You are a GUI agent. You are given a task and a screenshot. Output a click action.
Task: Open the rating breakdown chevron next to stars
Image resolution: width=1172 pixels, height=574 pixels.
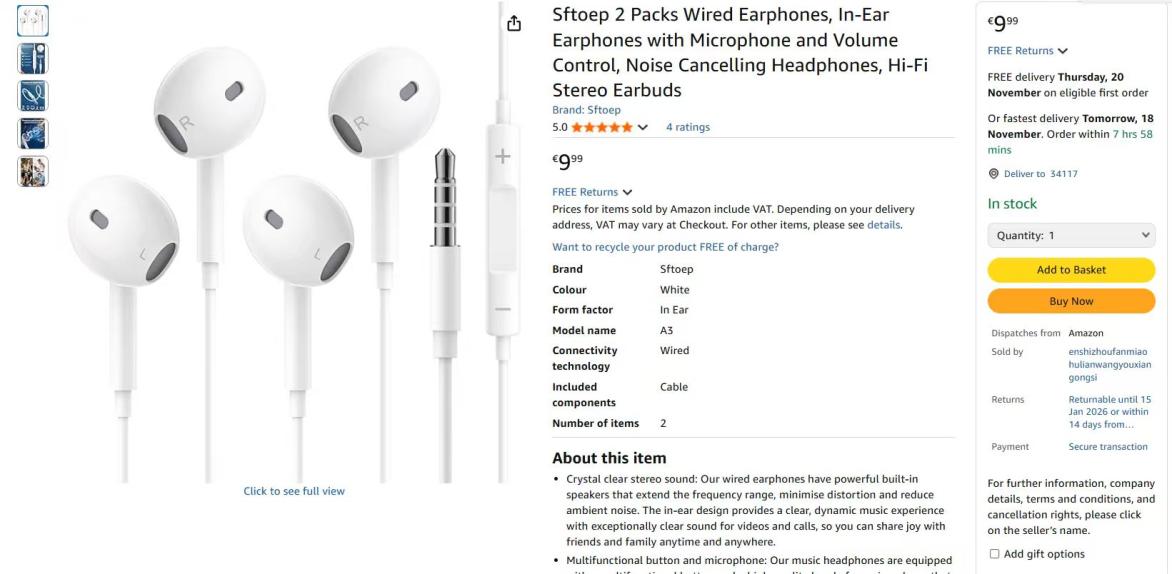pos(642,127)
